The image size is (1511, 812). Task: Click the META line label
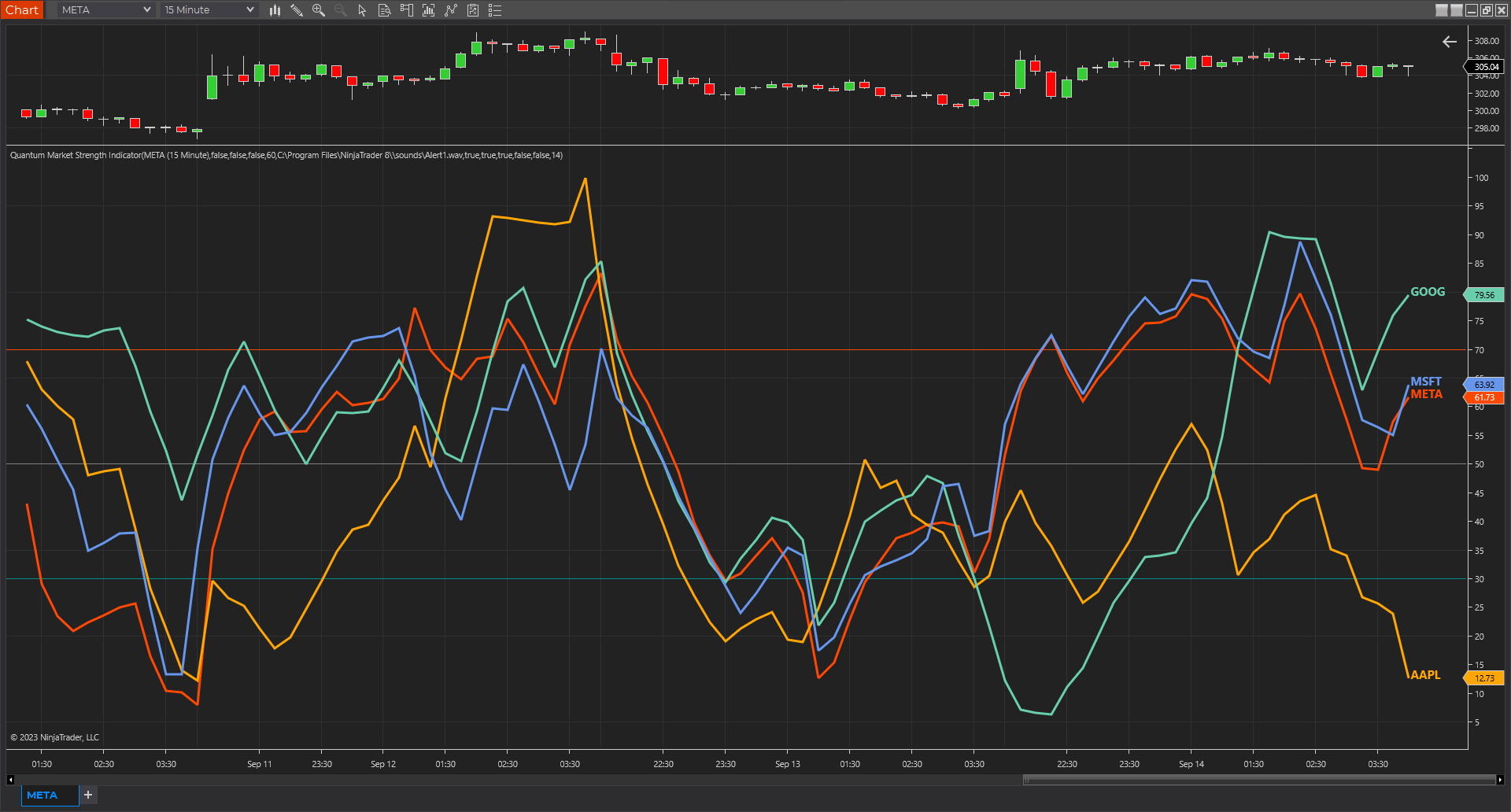tap(1426, 394)
